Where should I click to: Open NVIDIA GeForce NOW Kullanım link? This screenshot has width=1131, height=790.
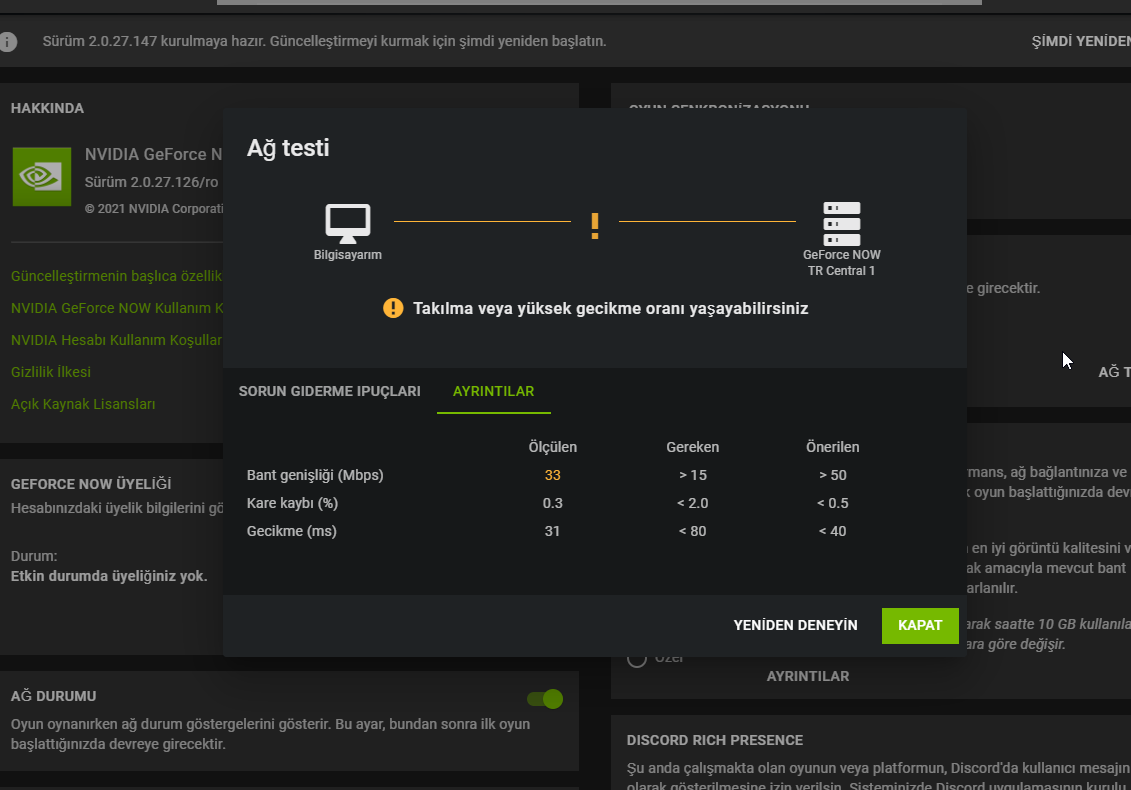tap(117, 308)
